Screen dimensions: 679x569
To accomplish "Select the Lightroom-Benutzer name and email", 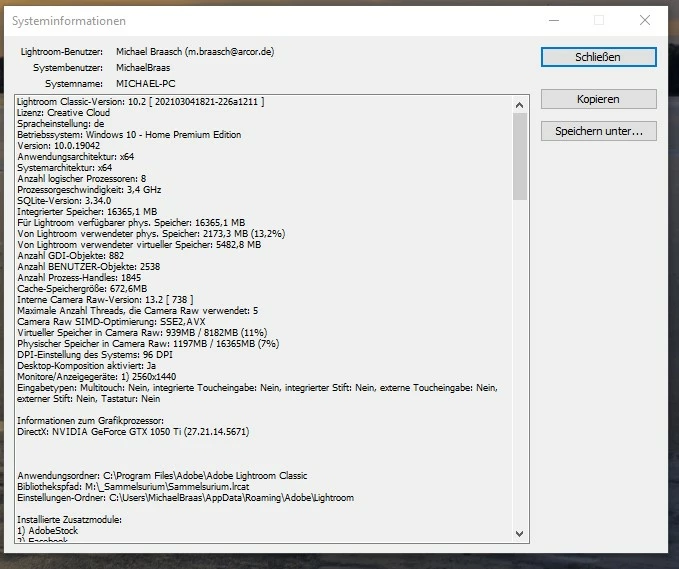I will click(x=195, y=52).
